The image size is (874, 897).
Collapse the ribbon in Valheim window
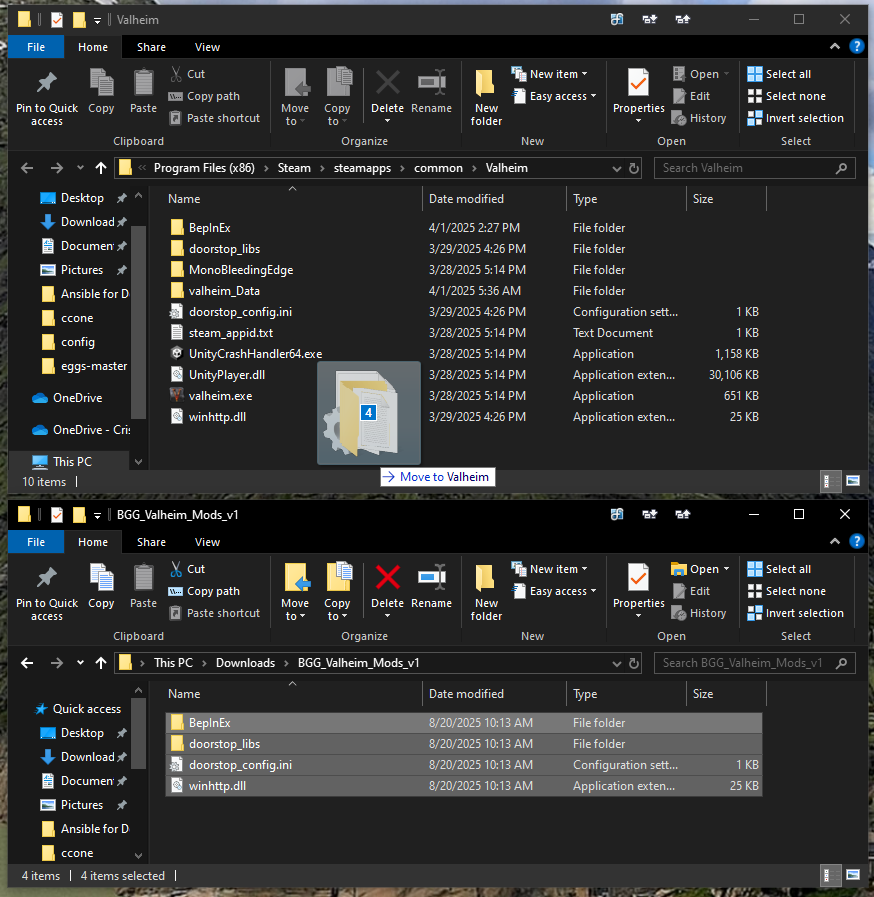(x=835, y=46)
